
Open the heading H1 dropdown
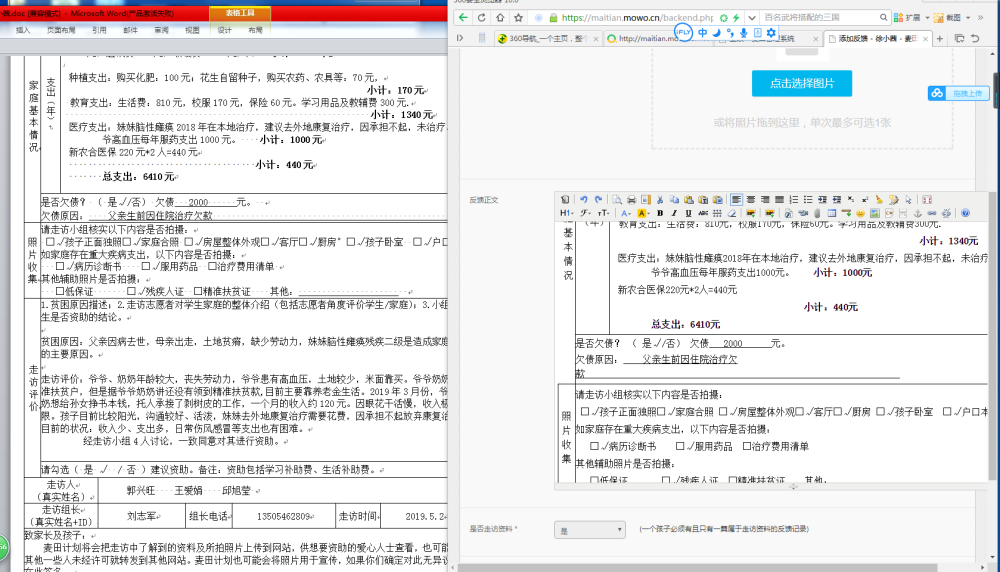567,214
